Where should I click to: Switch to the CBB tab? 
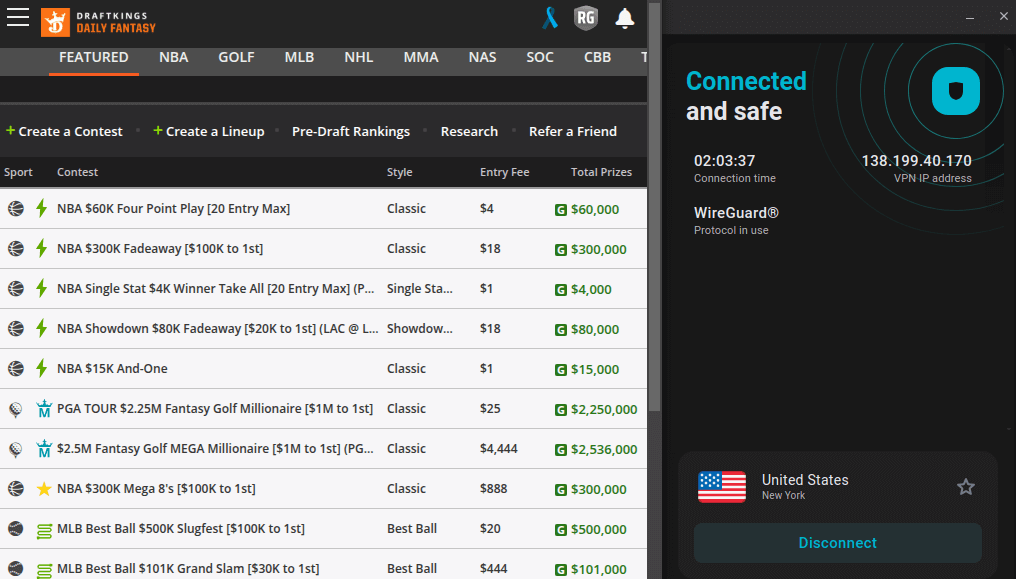597,58
